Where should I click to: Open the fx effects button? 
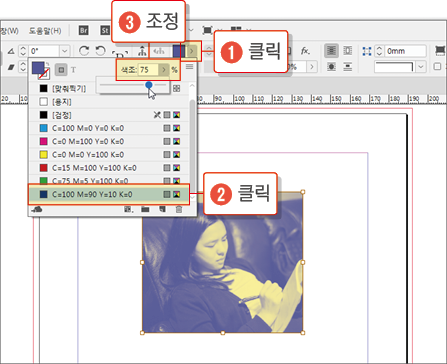305,51
